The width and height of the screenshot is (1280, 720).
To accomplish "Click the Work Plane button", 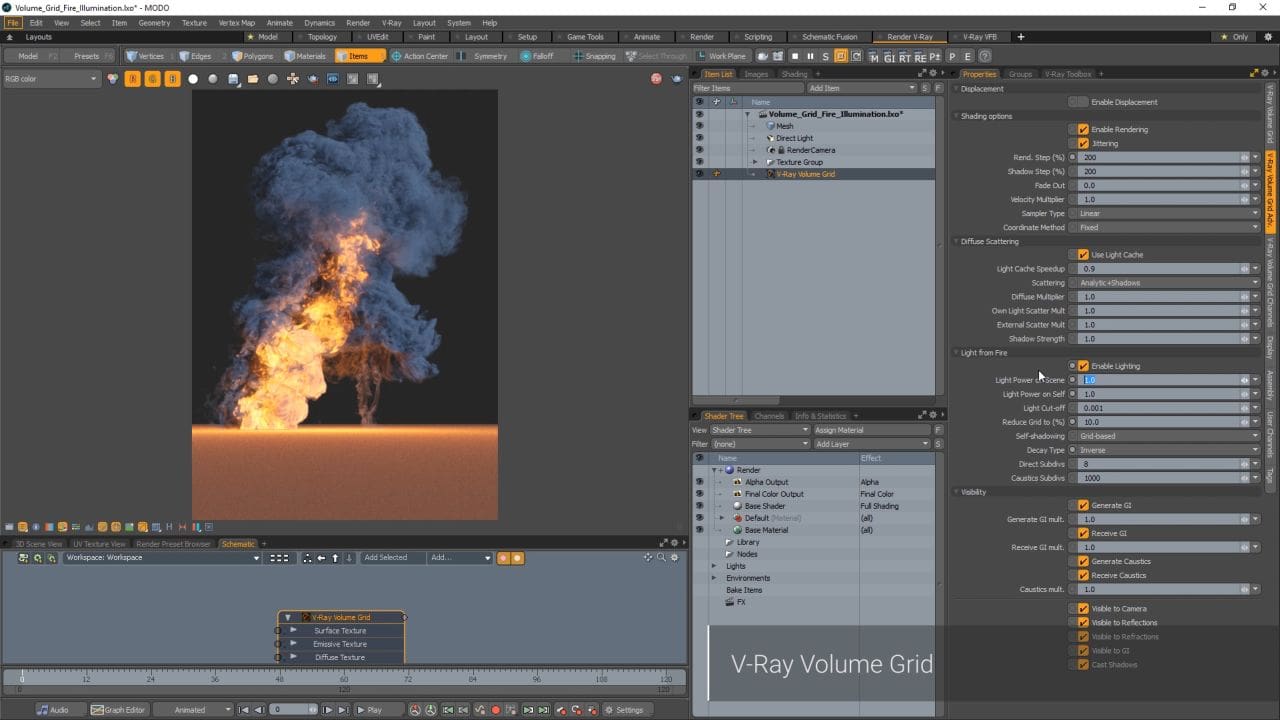I will click(721, 56).
